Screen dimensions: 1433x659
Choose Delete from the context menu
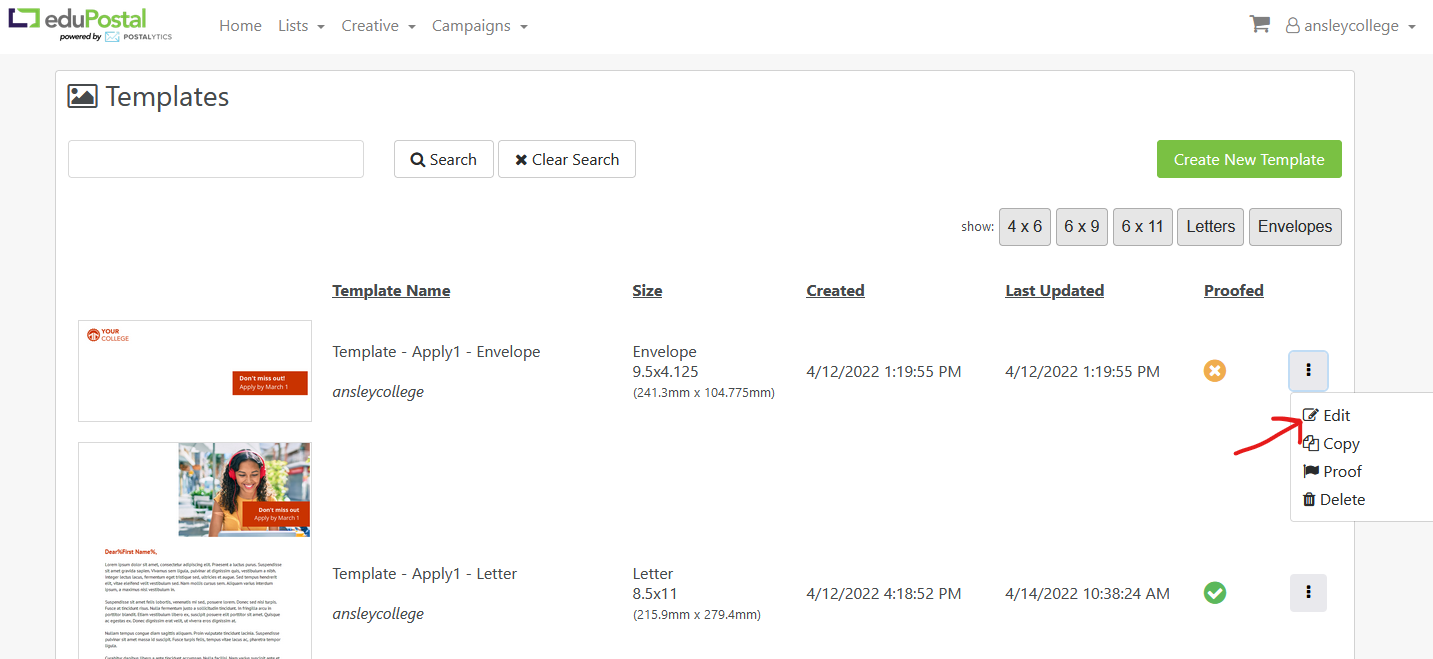(1333, 499)
